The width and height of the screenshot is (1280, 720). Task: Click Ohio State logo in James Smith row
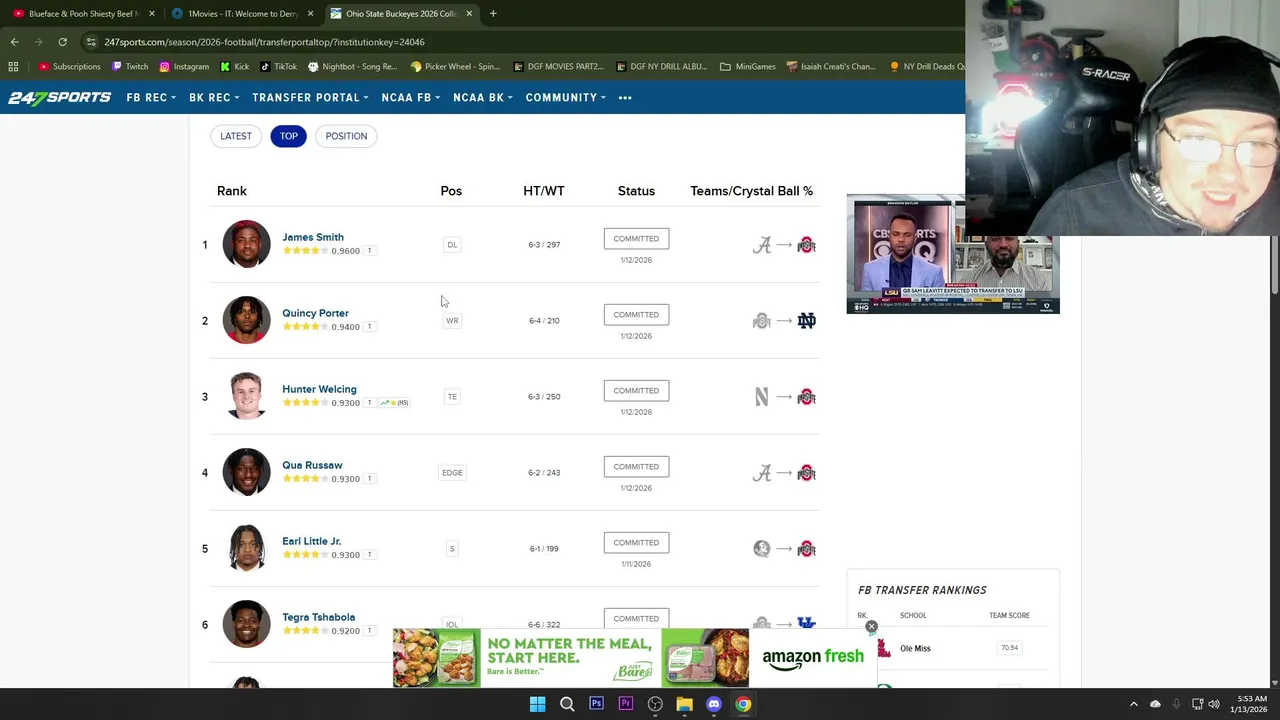click(x=806, y=245)
